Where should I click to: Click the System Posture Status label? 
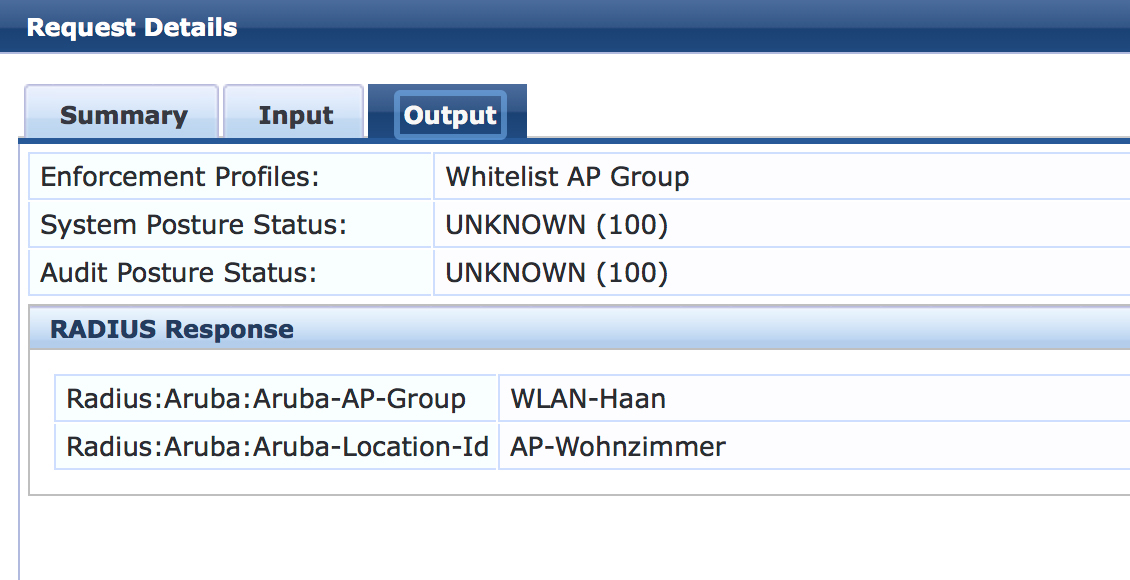pos(193,225)
